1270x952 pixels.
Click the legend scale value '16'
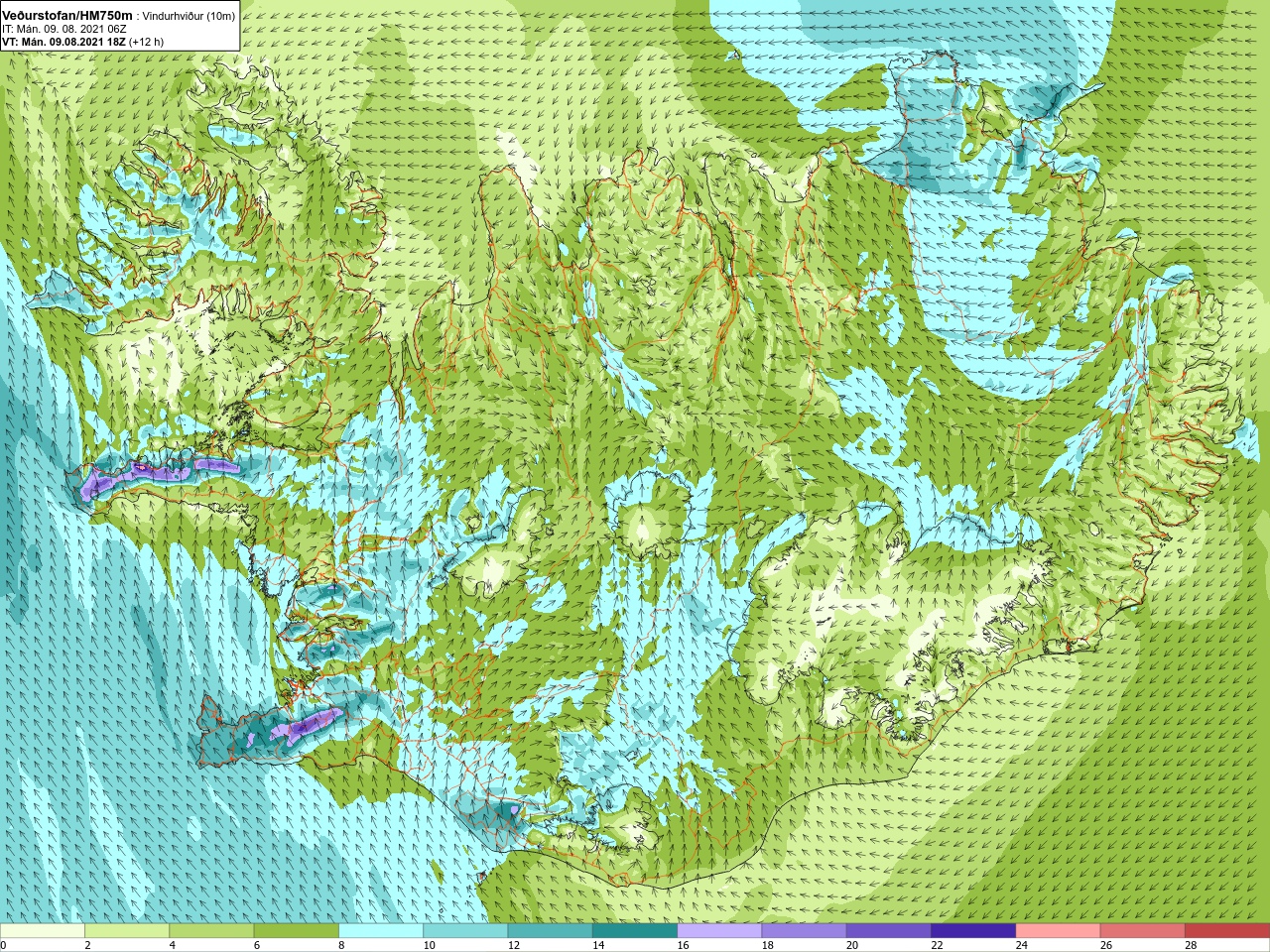(683, 945)
